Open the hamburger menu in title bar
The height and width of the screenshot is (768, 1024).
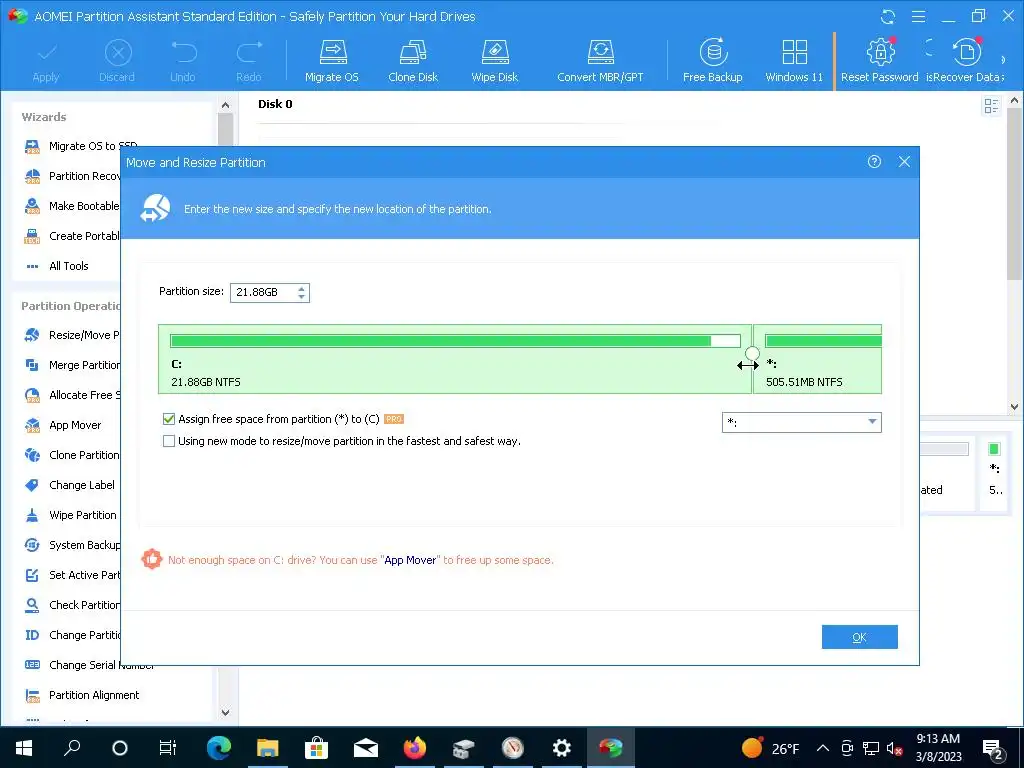pos(918,16)
